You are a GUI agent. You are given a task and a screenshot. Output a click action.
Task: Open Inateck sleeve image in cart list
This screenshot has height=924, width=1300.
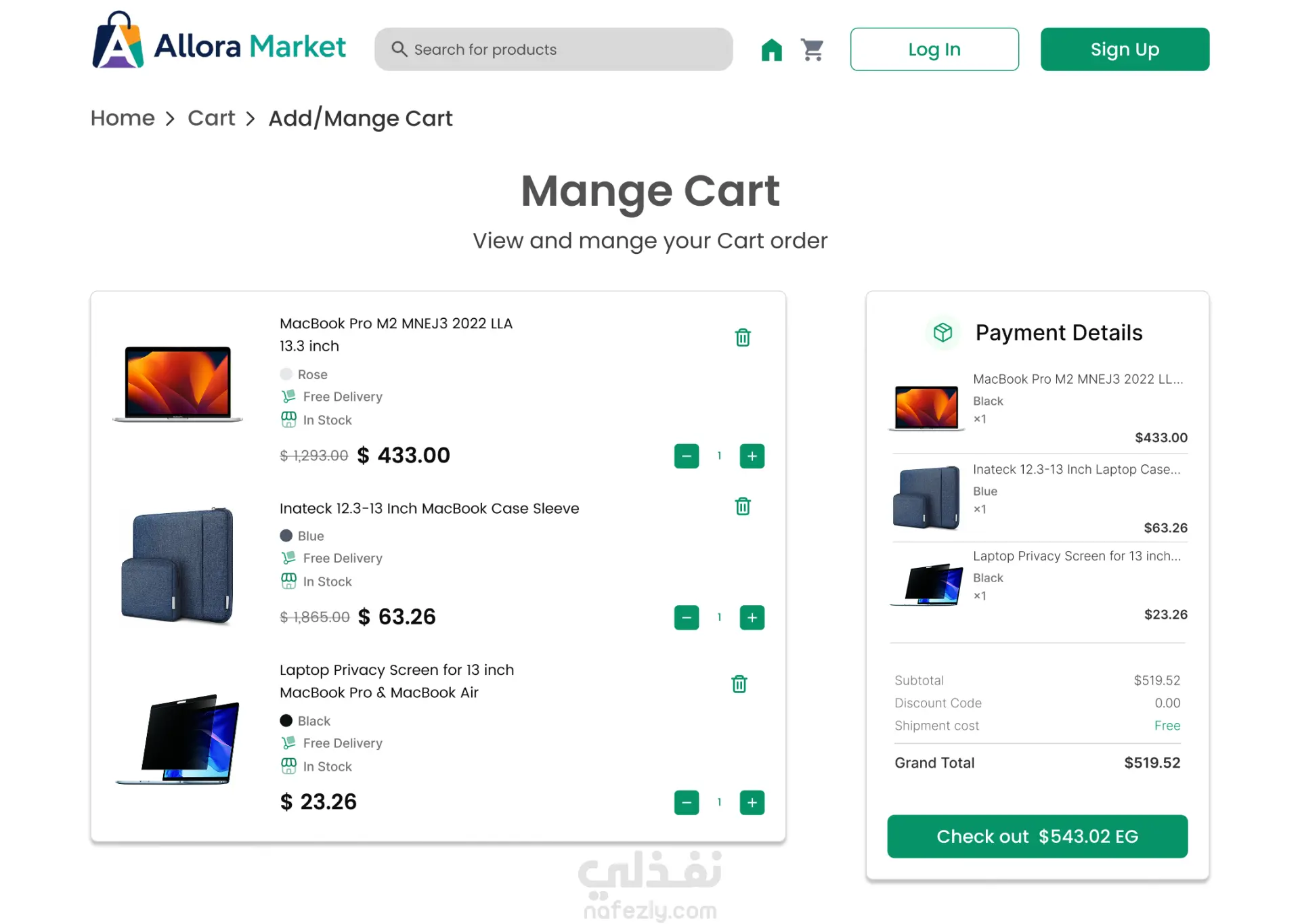pos(177,565)
